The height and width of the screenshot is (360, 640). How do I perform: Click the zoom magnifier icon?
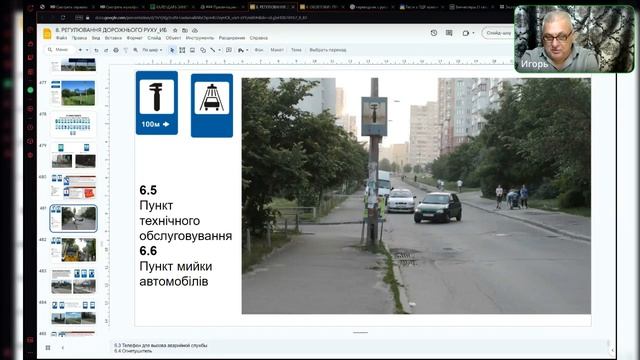135,50
